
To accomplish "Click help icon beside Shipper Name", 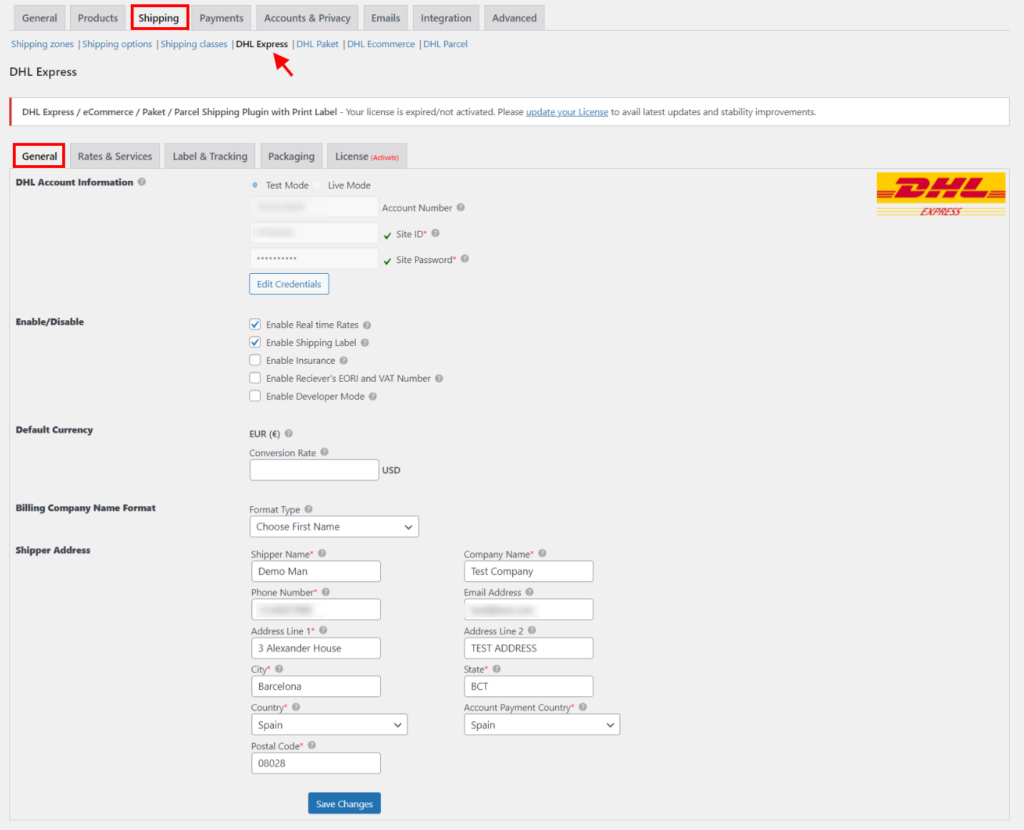I will 322,554.
